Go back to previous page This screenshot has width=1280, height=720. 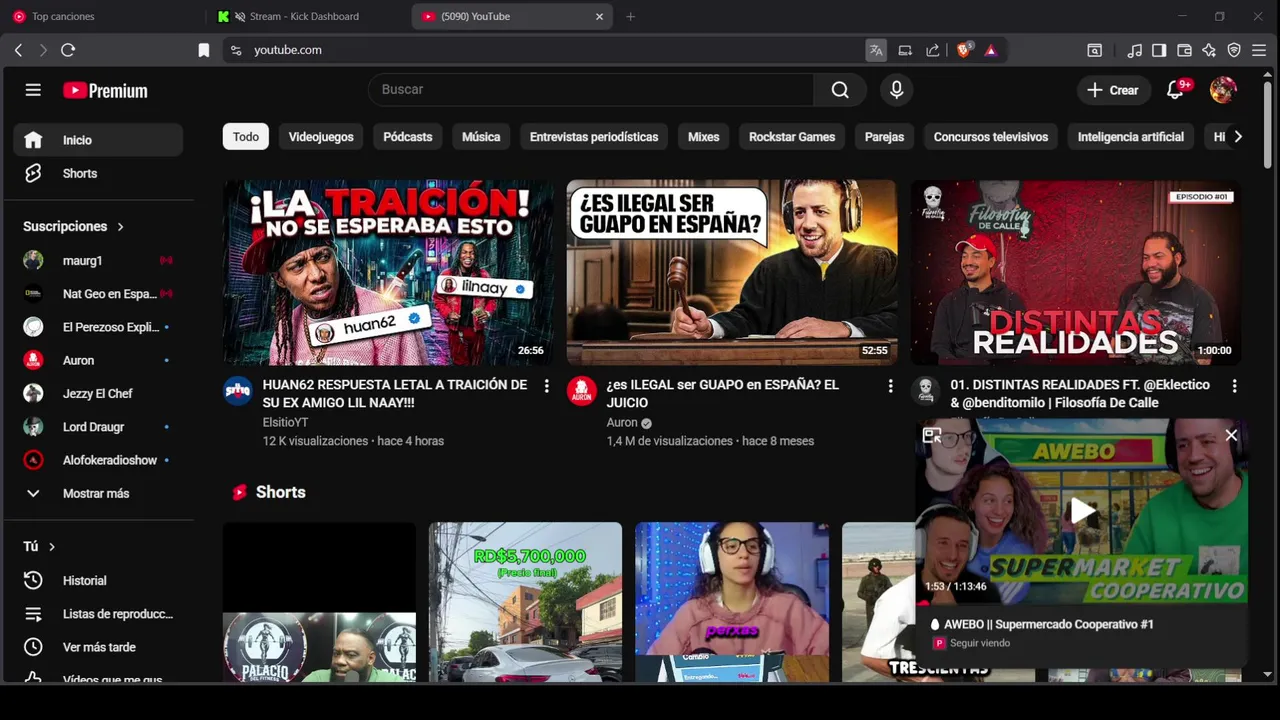tap(18, 50)
